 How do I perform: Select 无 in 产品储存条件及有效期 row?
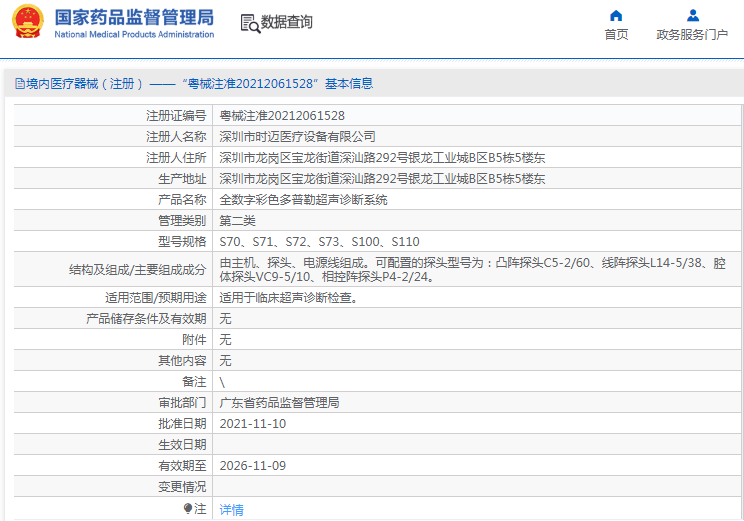coord(225,318)
